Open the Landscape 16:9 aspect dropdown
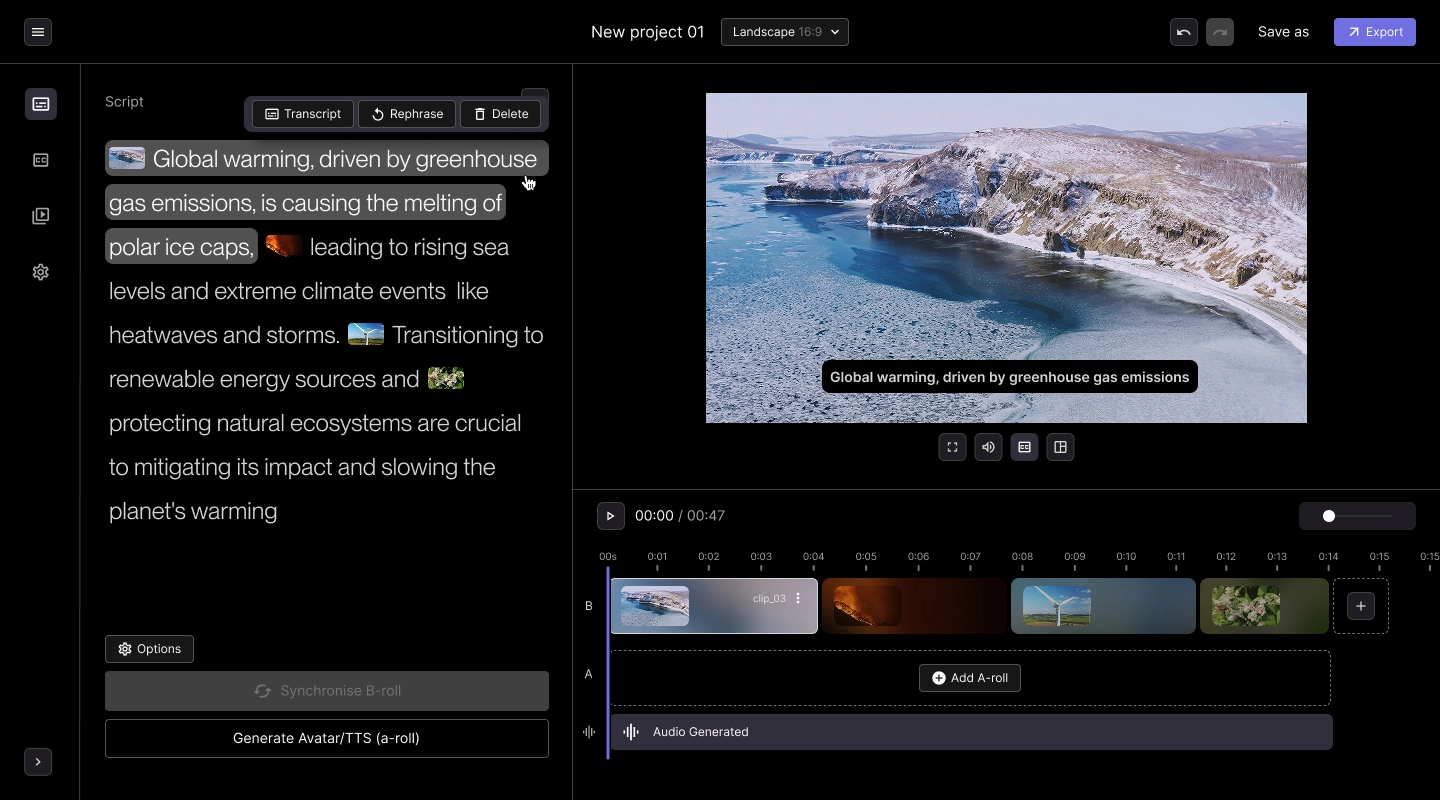This screenshot has width=1440, height=800. pos(784,32)
